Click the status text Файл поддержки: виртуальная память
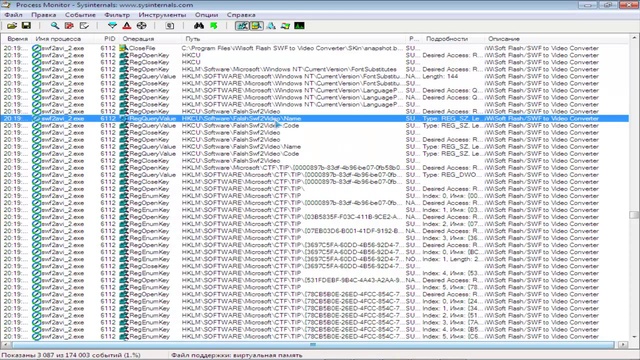This screenshot has width=640, height=360. click(237, 355)
